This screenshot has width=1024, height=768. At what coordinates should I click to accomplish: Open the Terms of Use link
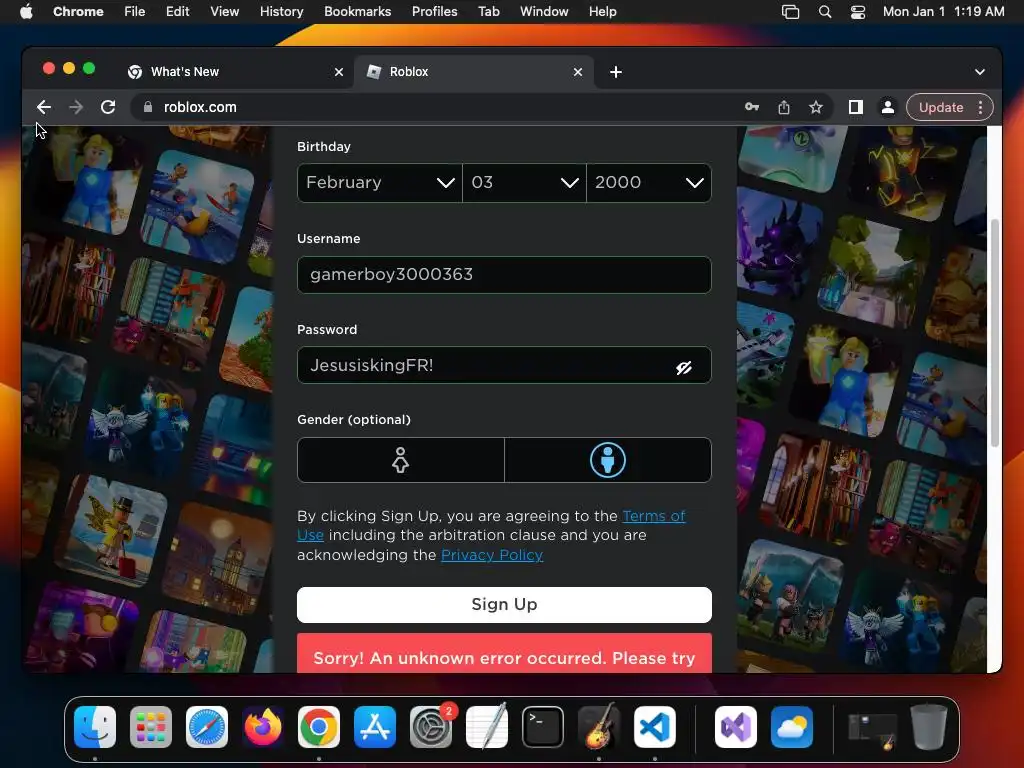(654, 516)
